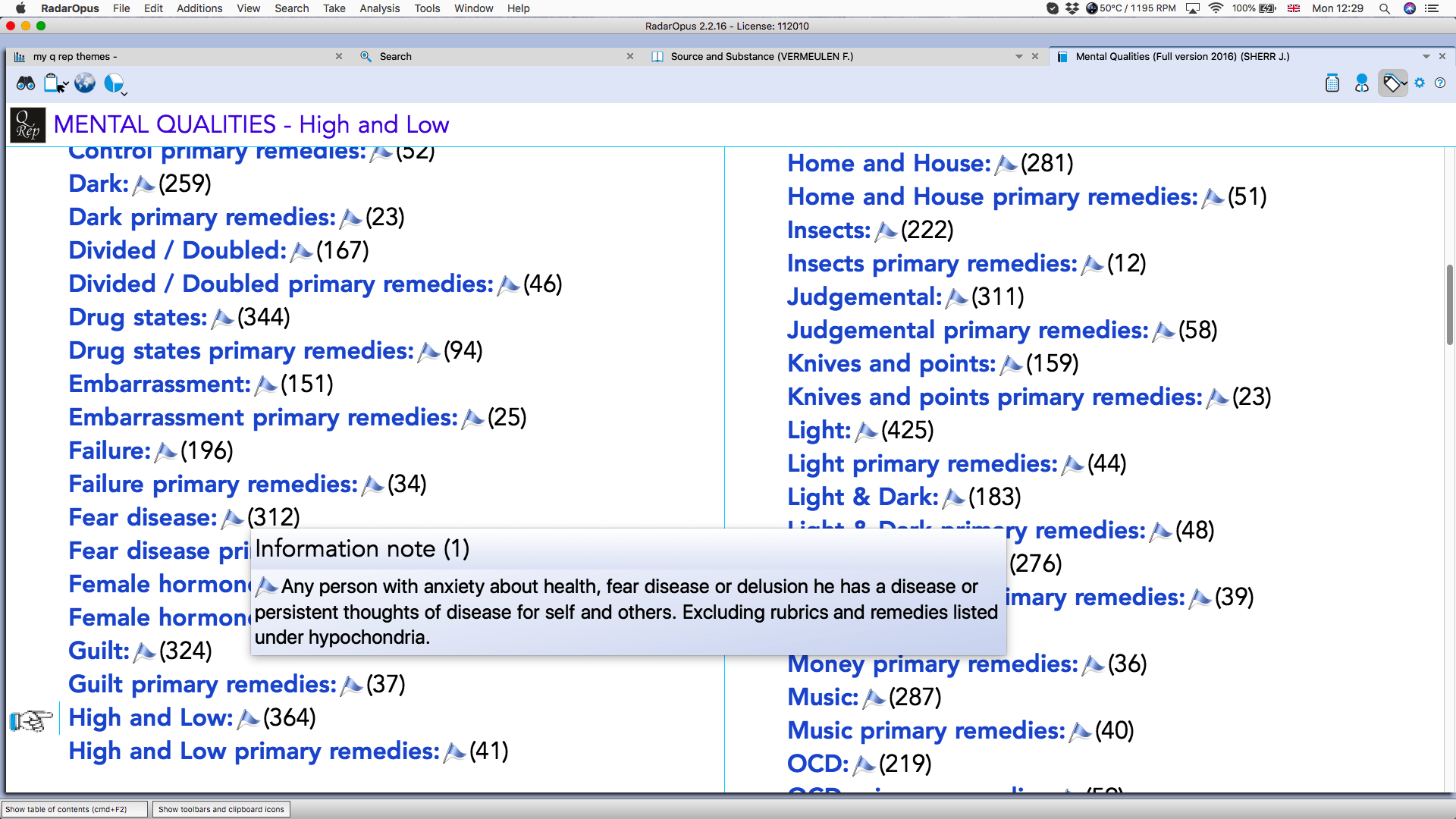
Task: Open info flag beside Music (287)
Action: (x=874, y=698)
